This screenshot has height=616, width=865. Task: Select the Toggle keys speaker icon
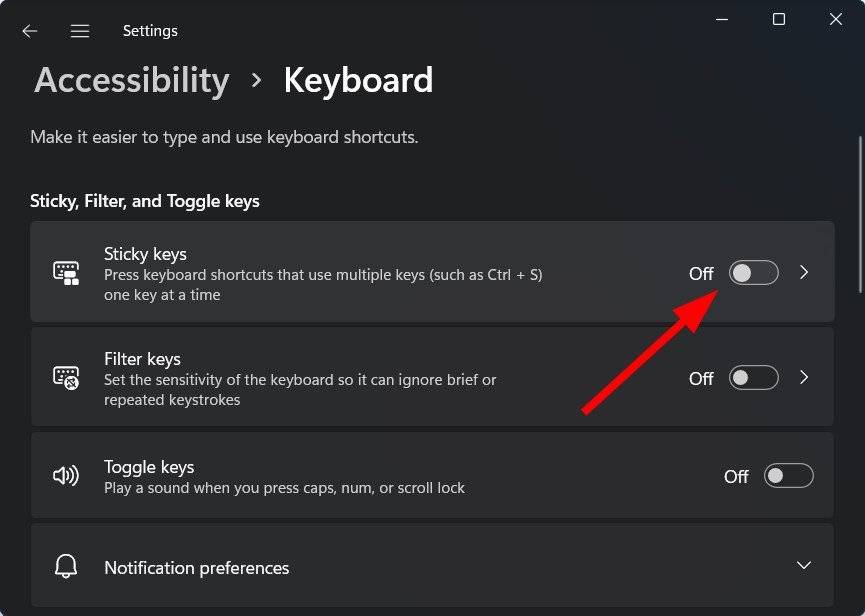[66, 476]
